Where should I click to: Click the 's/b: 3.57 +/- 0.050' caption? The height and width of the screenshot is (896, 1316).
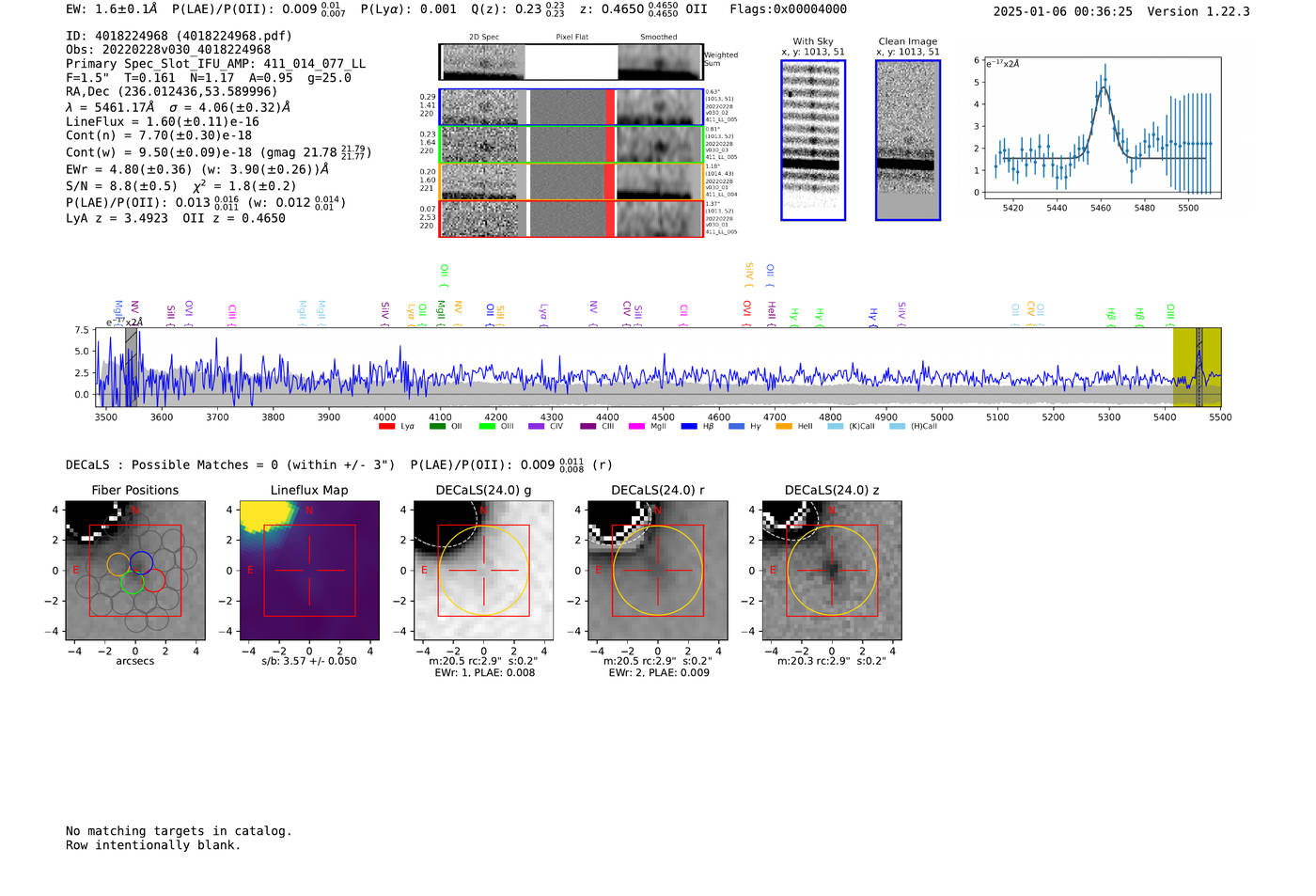[309, 661]
